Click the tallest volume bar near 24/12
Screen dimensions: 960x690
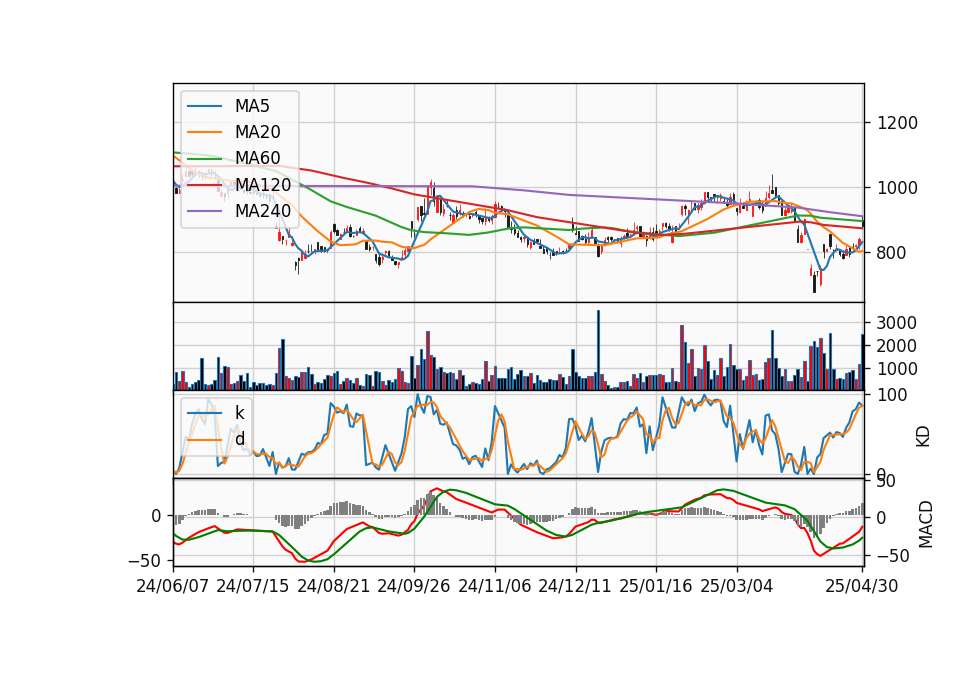(598, 350)
